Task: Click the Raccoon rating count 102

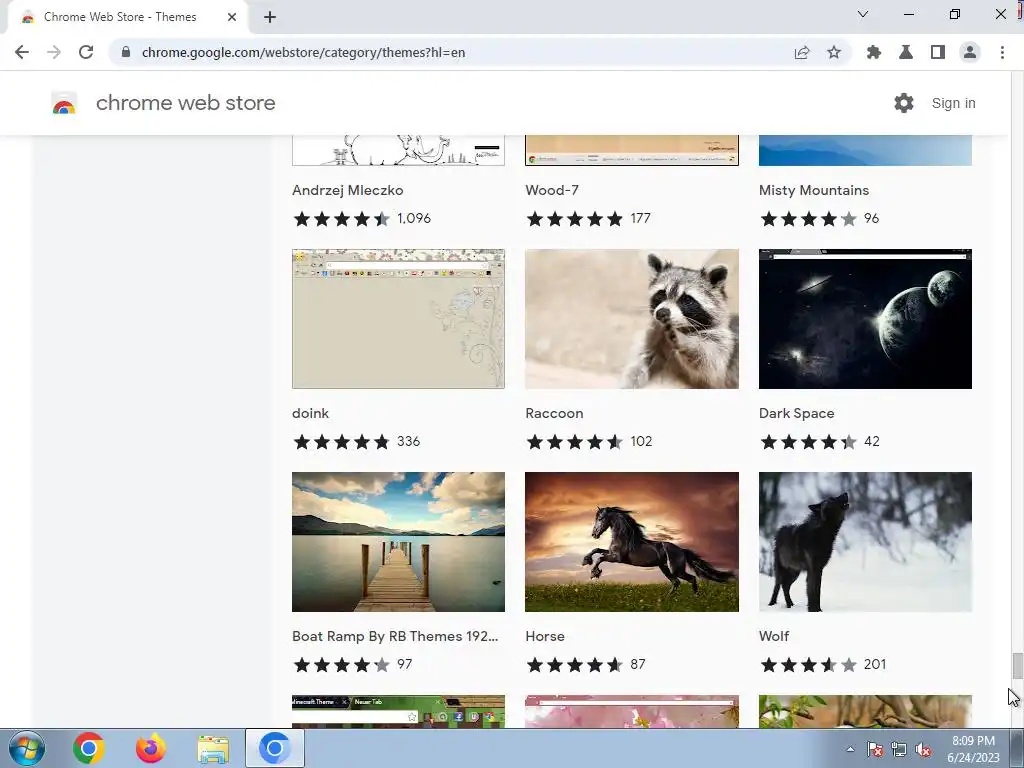Action: tap(641, 441)
